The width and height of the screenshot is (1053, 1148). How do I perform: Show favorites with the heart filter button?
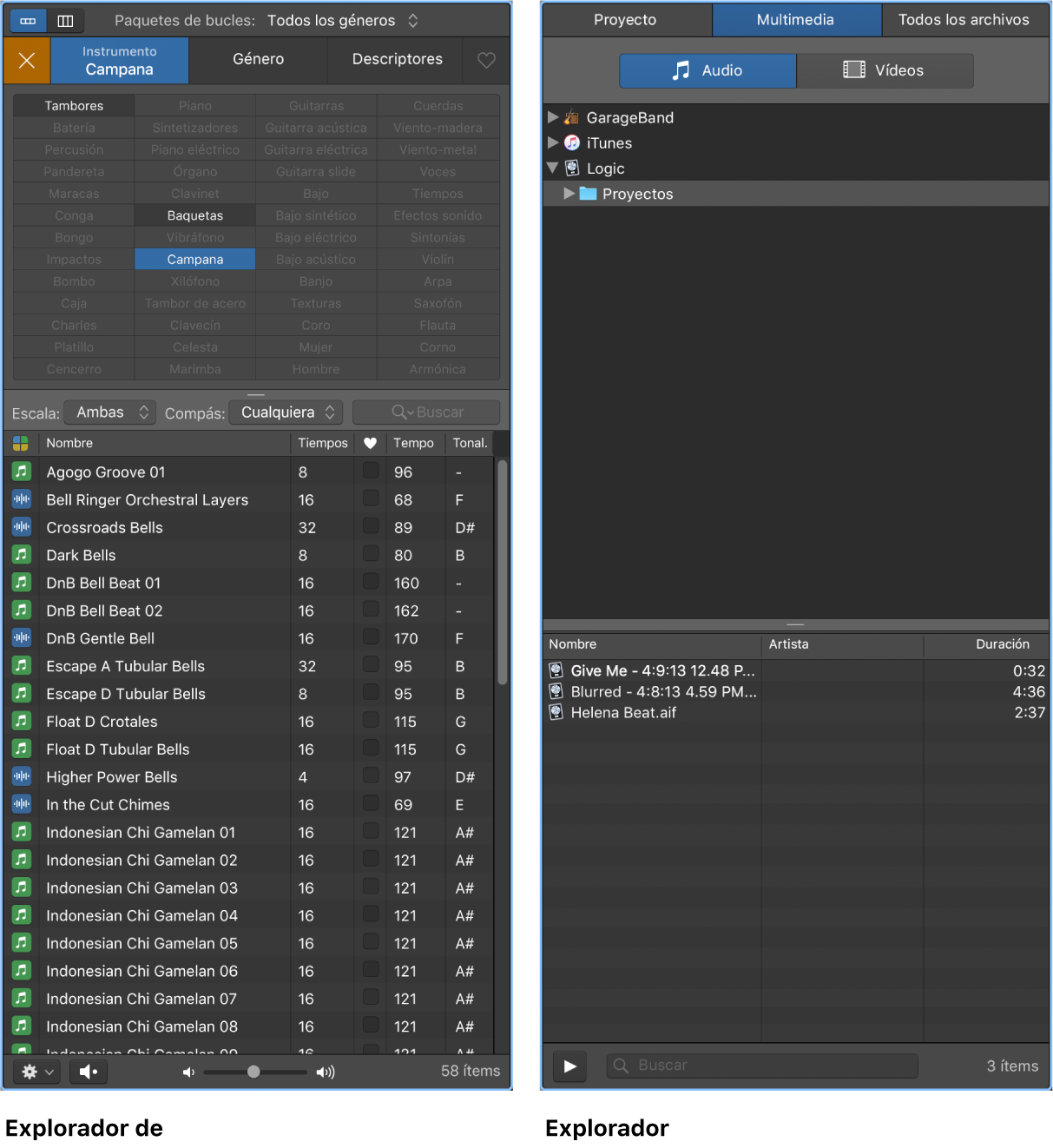click(486, 59)
